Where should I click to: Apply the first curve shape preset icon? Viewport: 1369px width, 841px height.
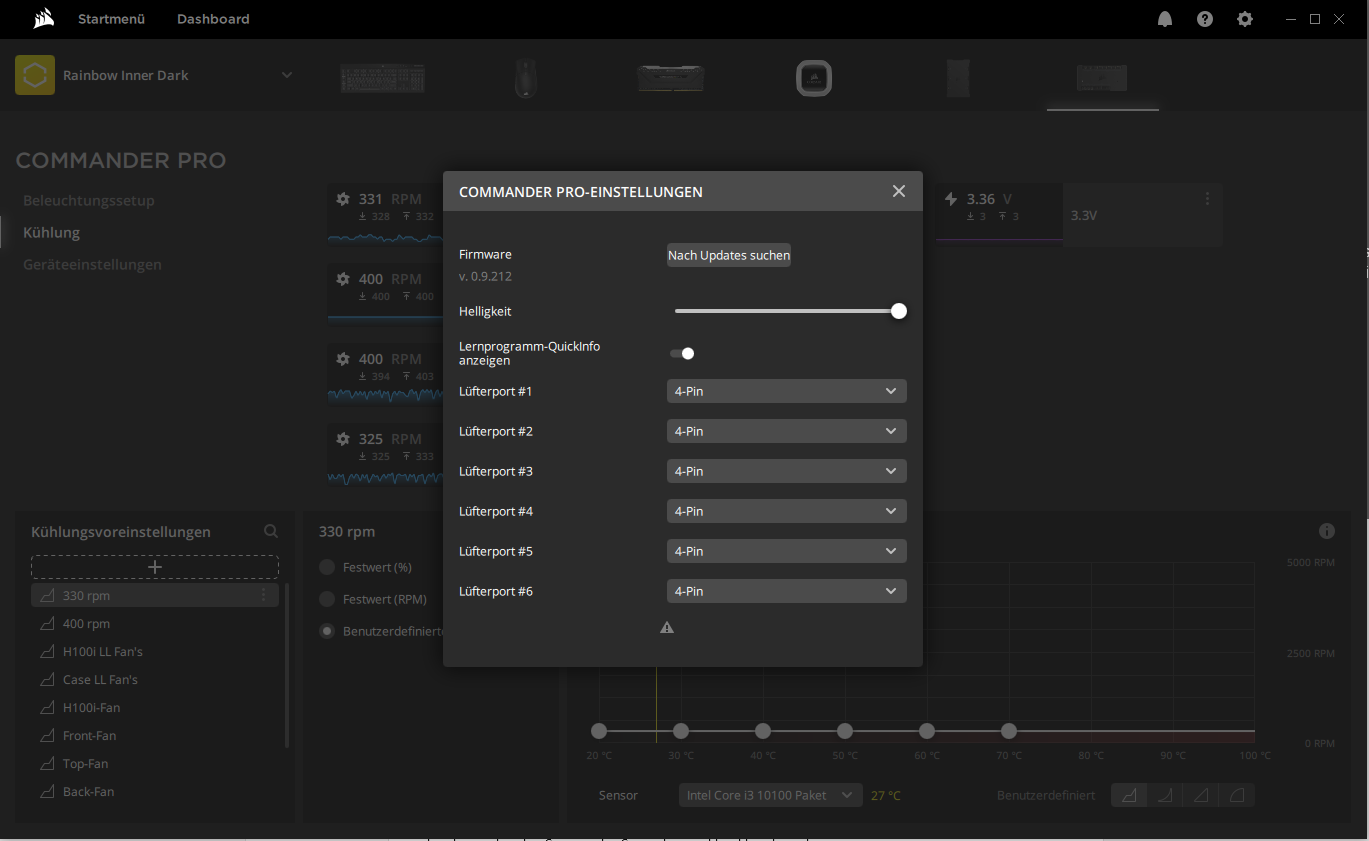(1129, 795)
